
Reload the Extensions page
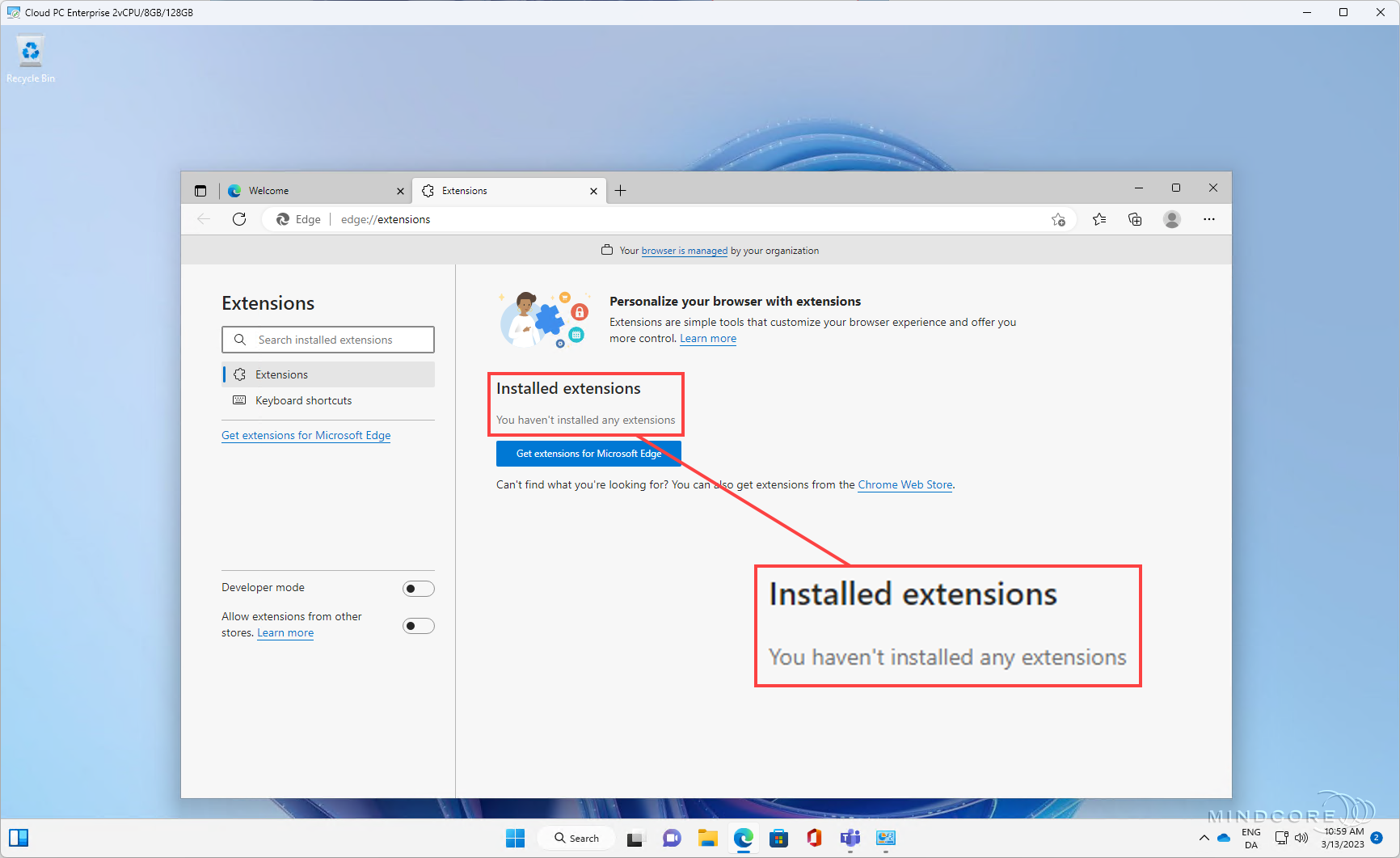tap(238, 219)
